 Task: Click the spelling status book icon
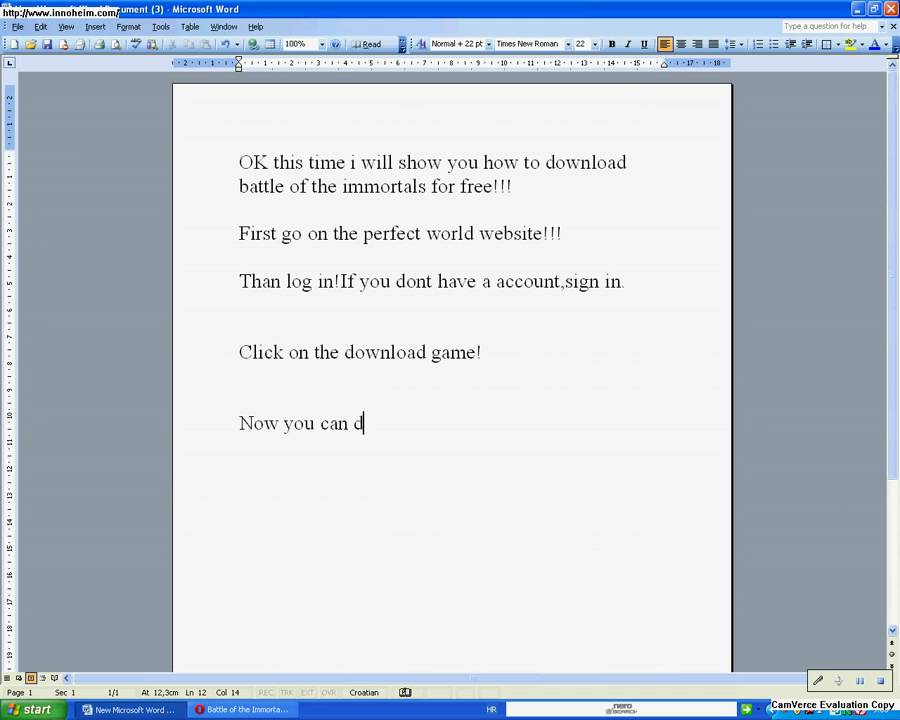405,692
